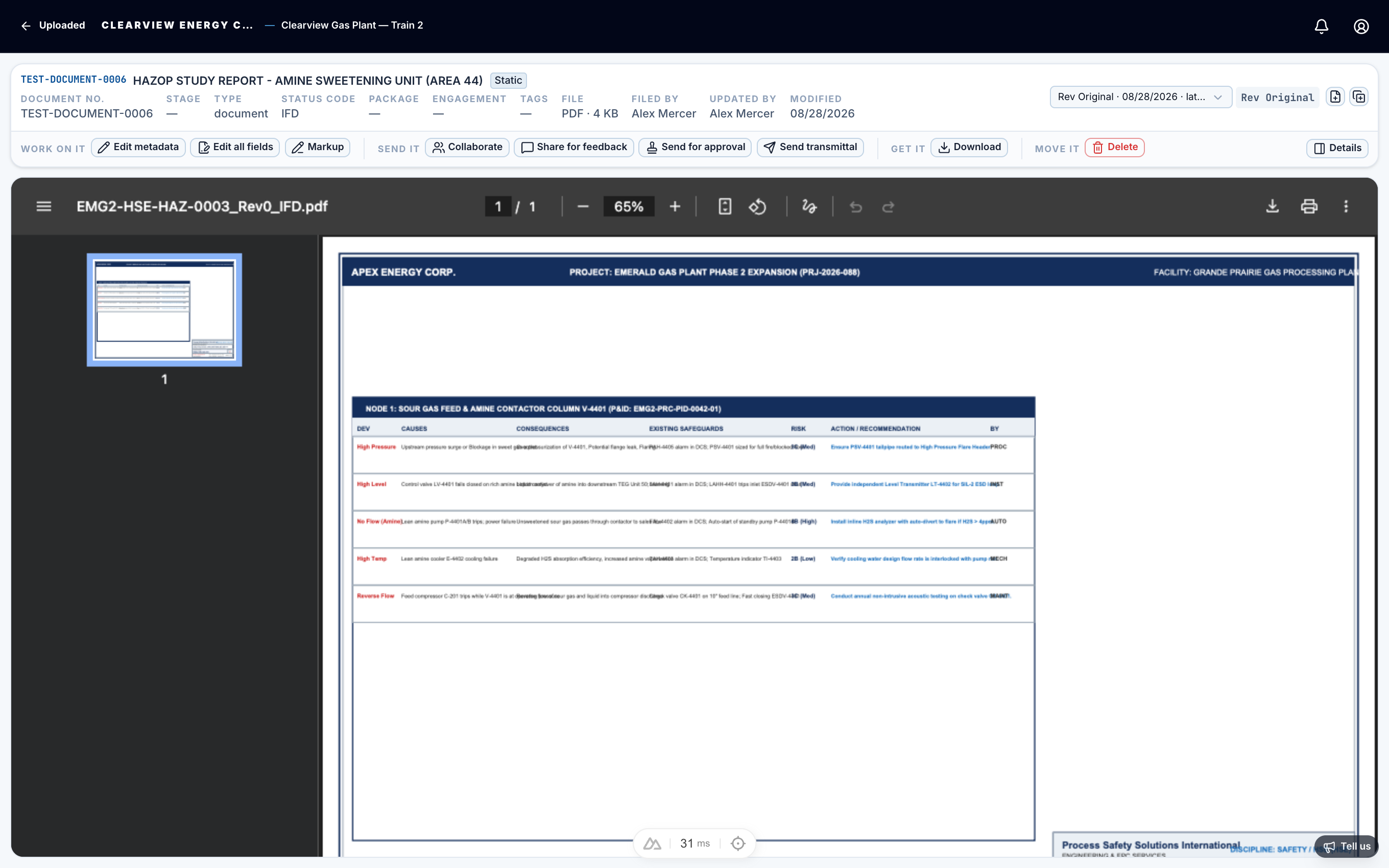
Task: Download PDF from viewer toolbar
Action: pos(1273,206)
